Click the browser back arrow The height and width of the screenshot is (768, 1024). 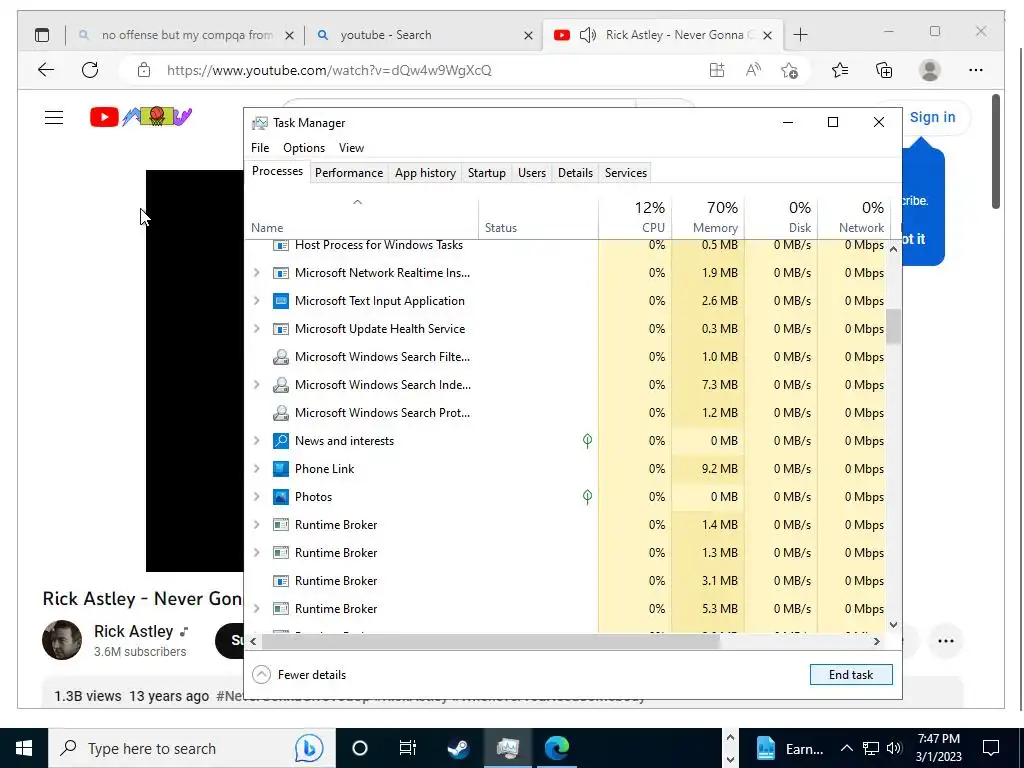[46, 70]
